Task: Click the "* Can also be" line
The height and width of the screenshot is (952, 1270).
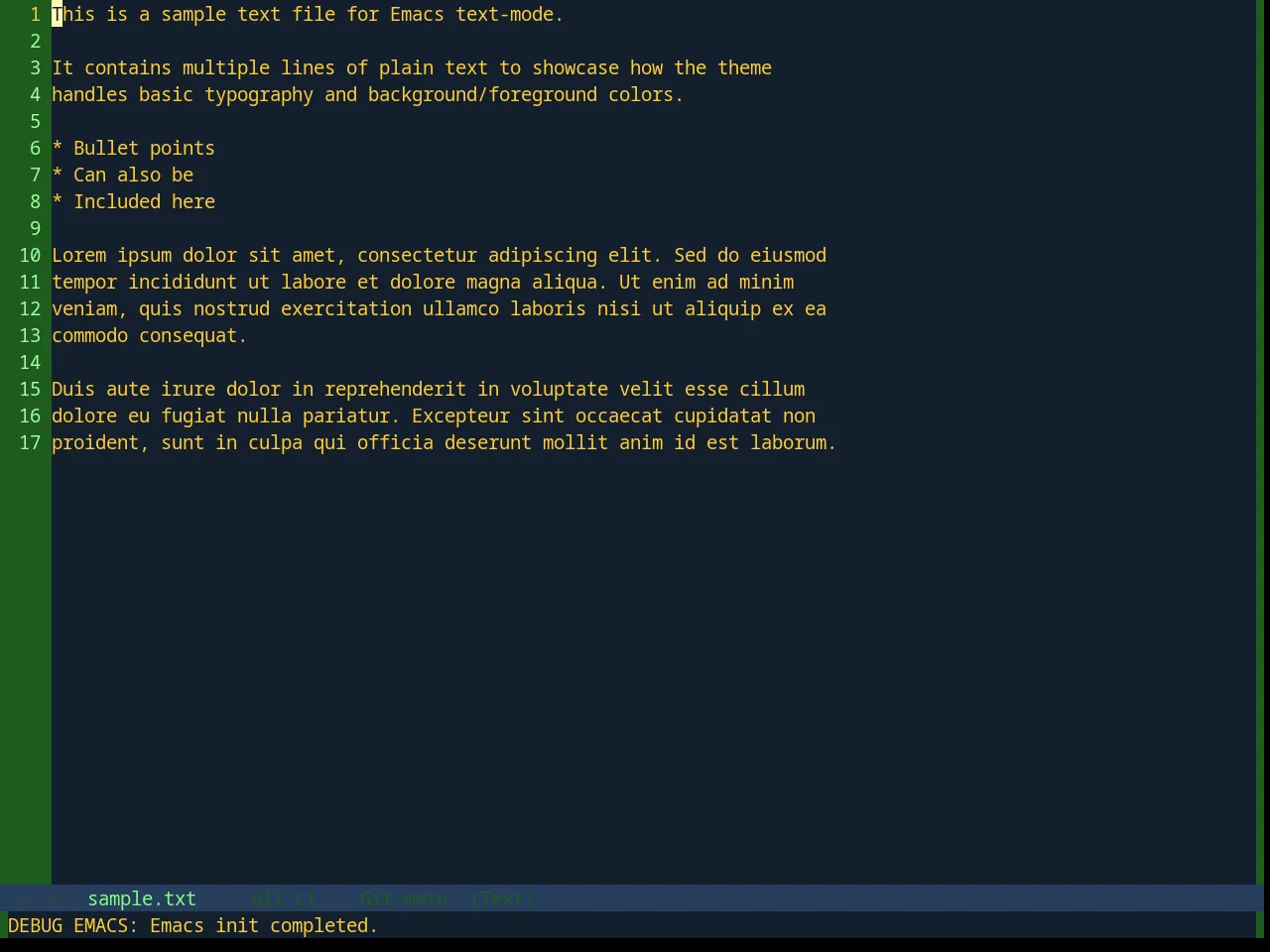Action: pyautogui.click(x=122, y=176)
